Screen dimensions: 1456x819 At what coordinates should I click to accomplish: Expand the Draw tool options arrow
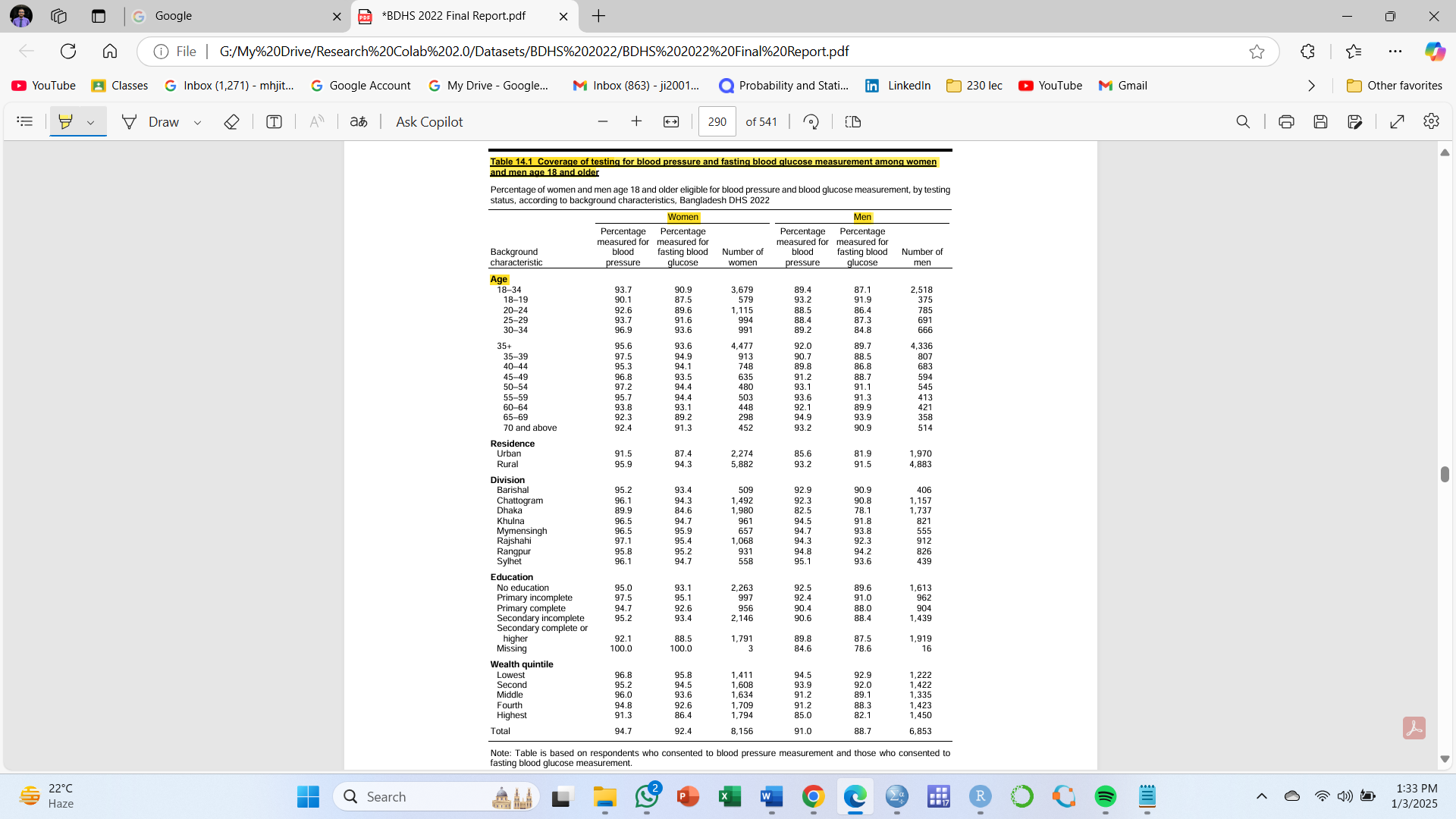pyautogui.click(x=197, y=122)
